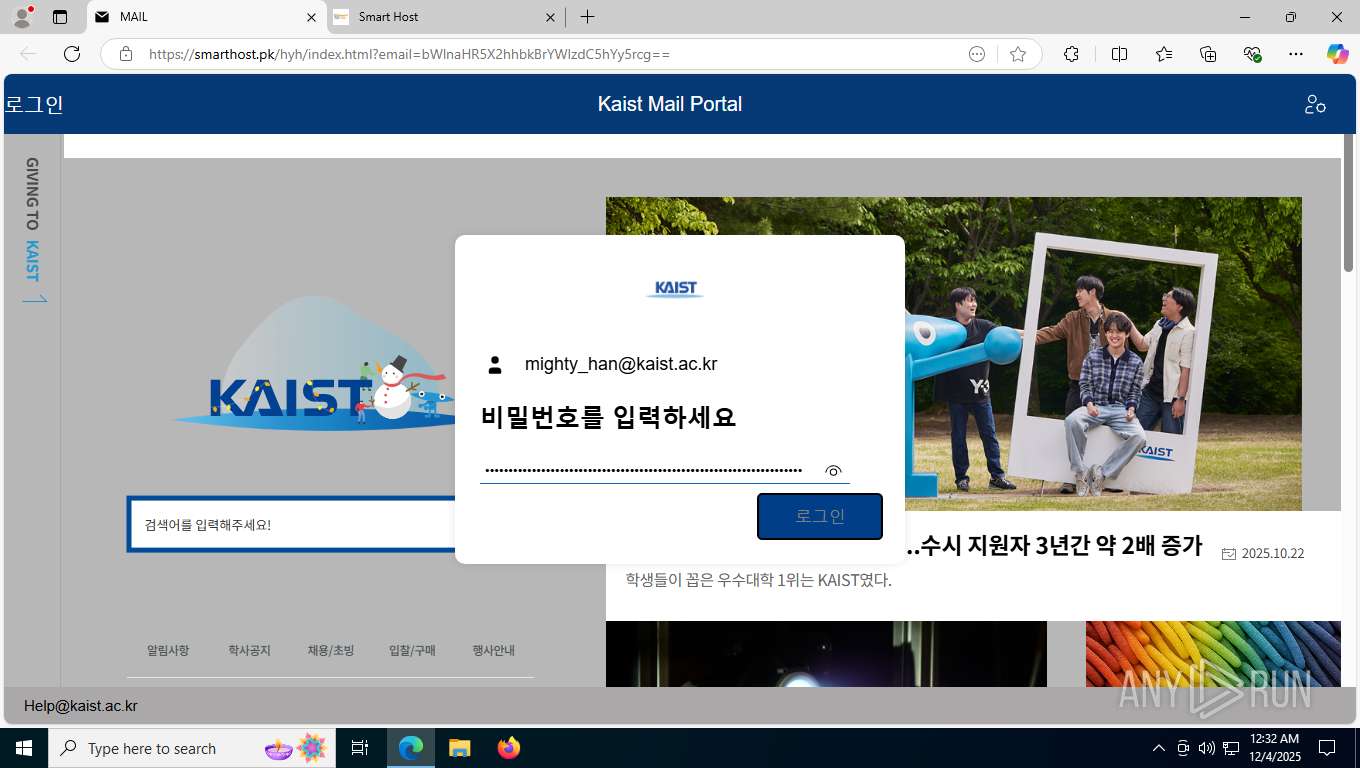Show hidden tray icons chevron
Image resolution: width=1360 pixels, height=768 pixels.
(x=1159, y=748)
